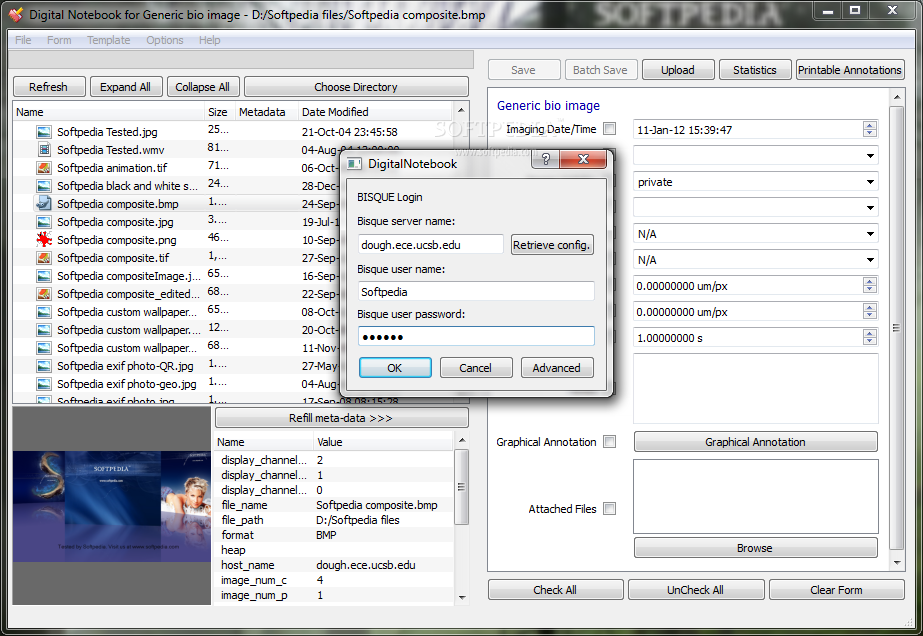Viewport: 923px width, 636px height.
Task: Open the Options menu
Action: (165, 40)
